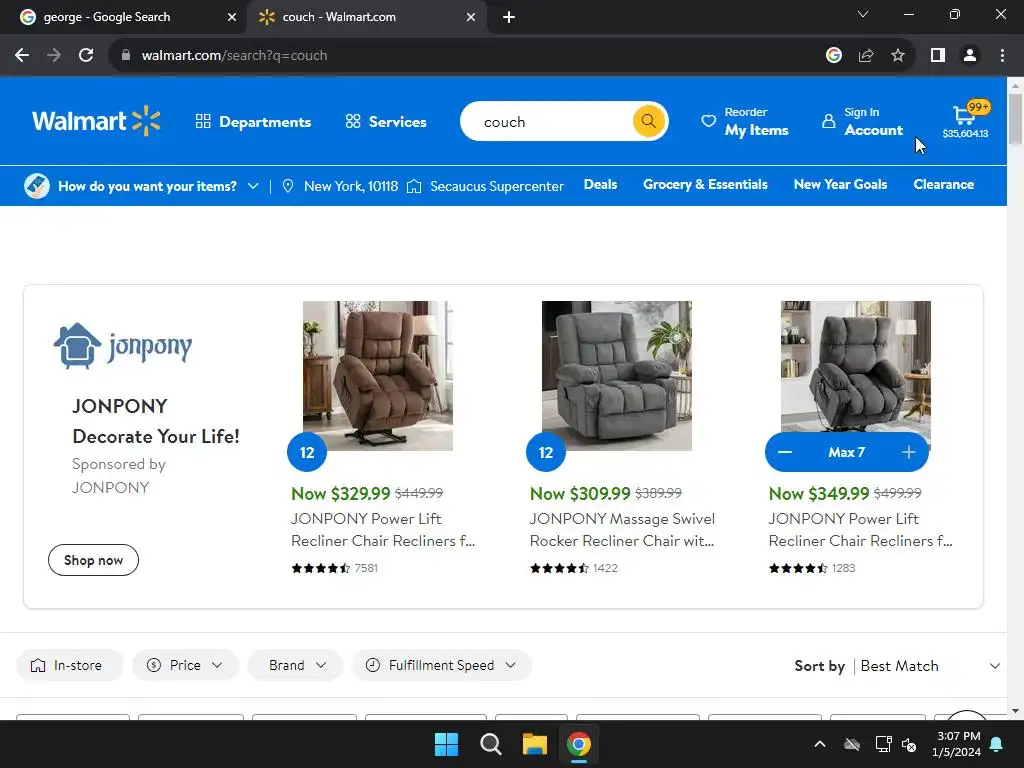The width and height of the screenshot is (1024, 768).
Task: Expand the Fulfillment Speed filter
Action: tap(441, 665)
